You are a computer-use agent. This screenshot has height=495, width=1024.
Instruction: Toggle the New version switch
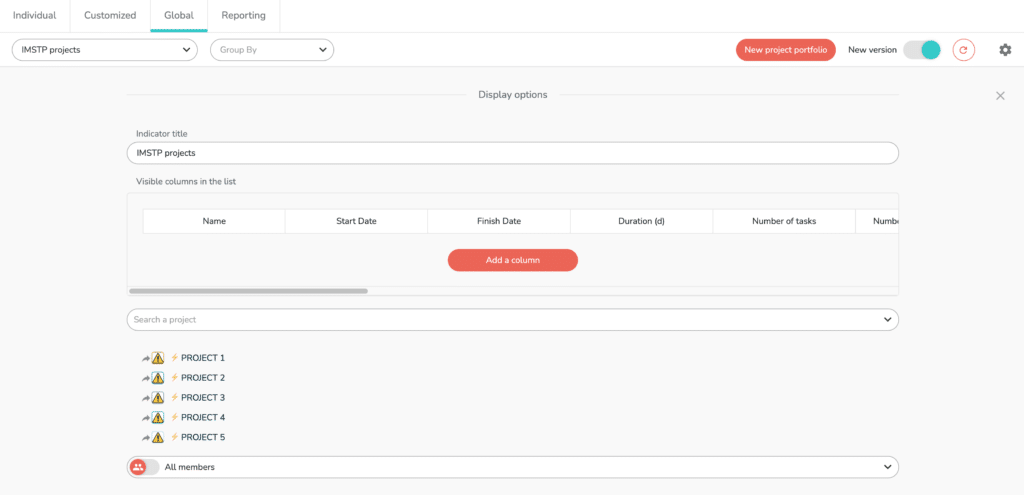[x=921, y=50]
